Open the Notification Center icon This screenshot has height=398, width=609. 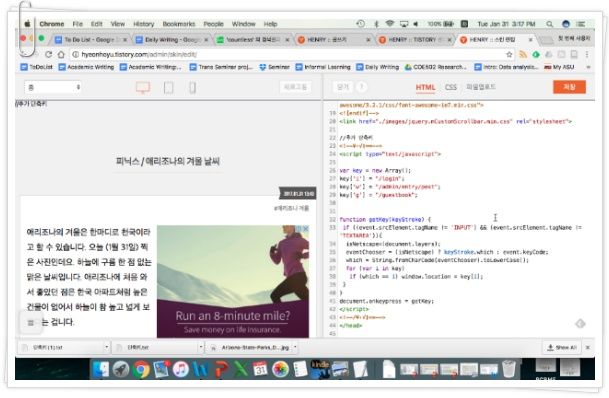(x=581, y=24)
